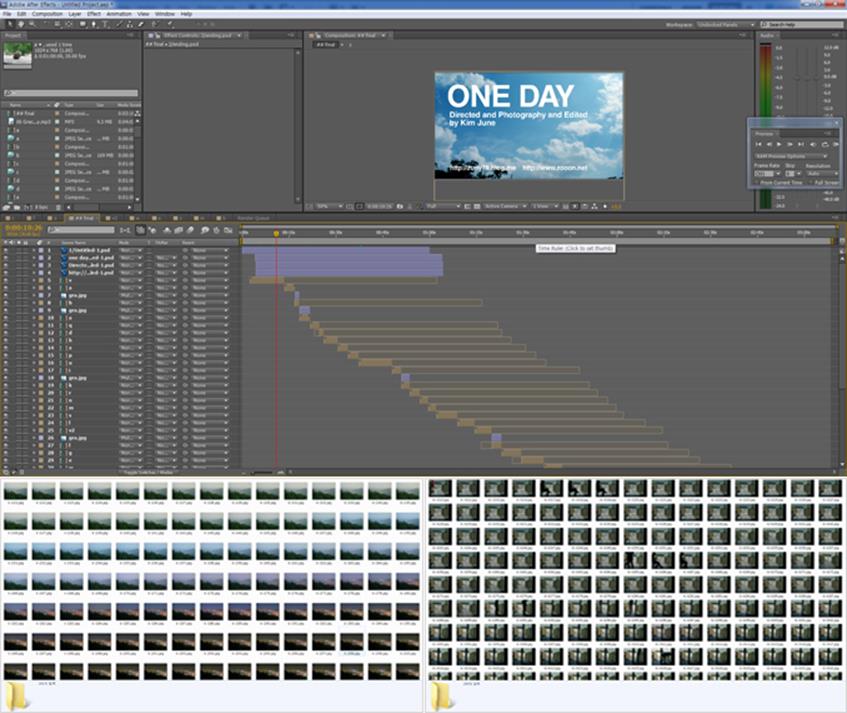Select the Brush tool
Screen dimensions: 847x713
[x=119, y=24]
